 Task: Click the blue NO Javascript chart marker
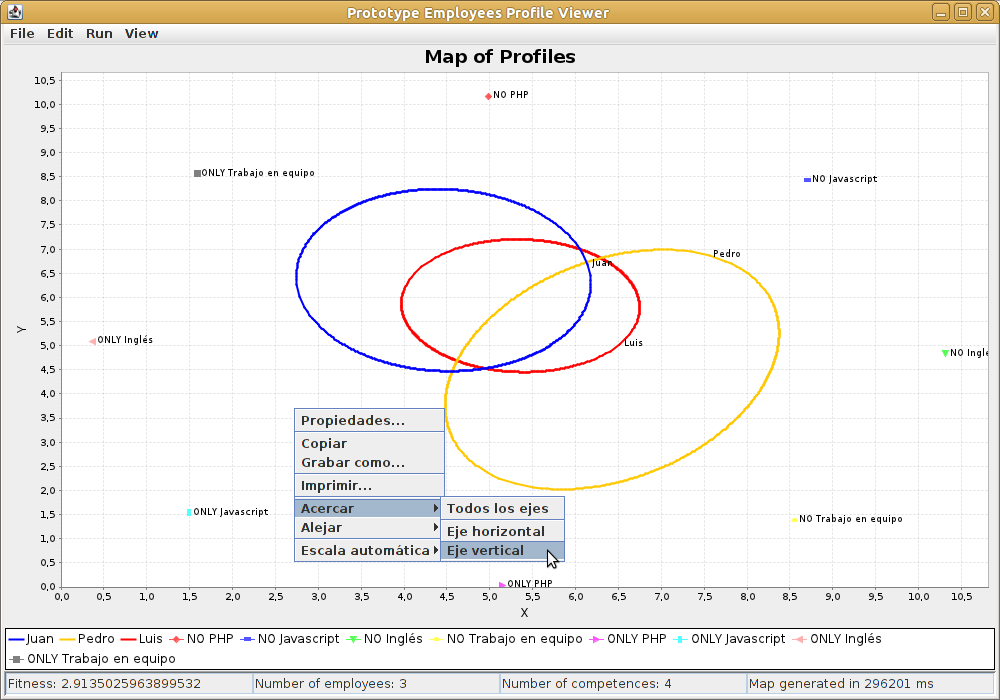click(x=807, y=180)
